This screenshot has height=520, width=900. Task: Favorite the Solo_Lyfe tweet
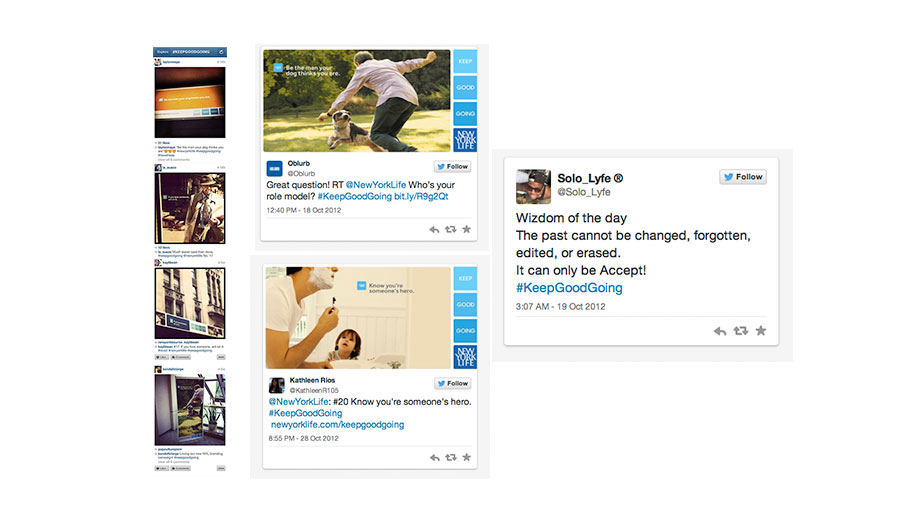761,330
